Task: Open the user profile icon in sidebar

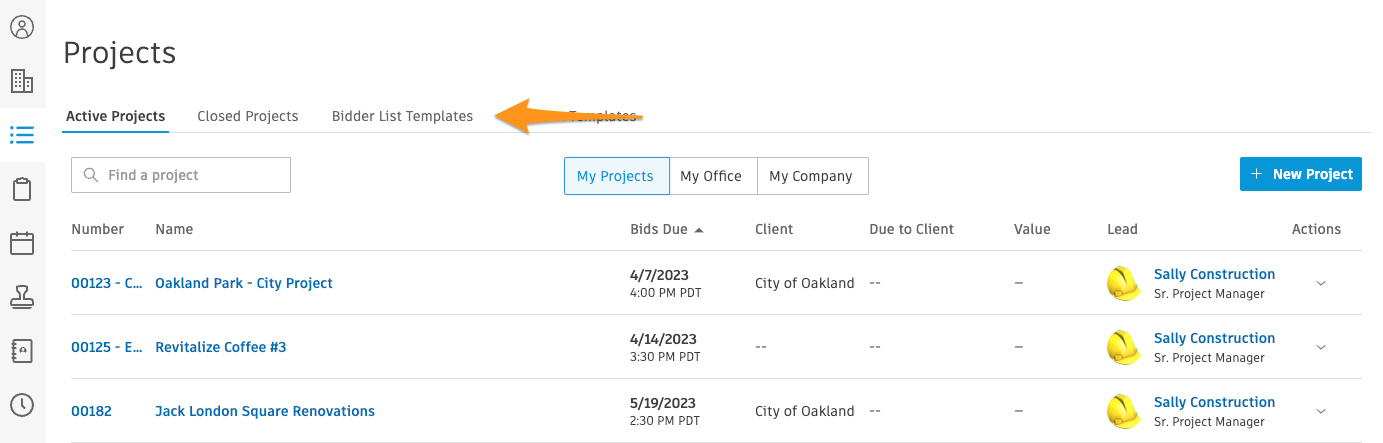Action: (22, 27)
